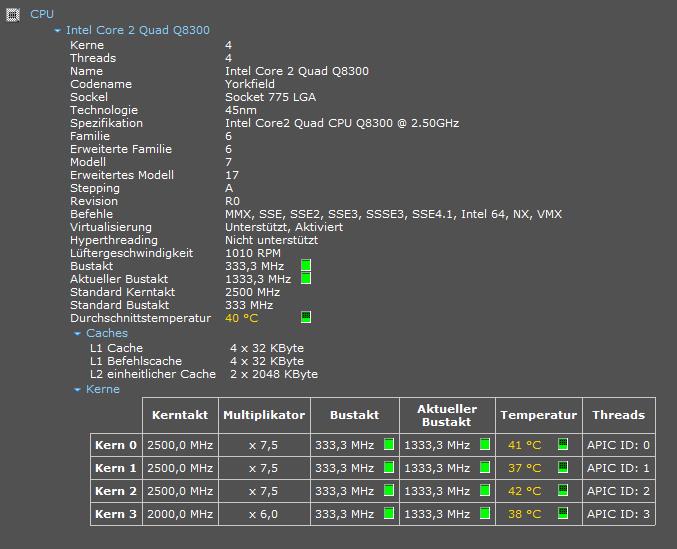Click the Temperatur column header
The height and width of the screenshot is (549, 677).
538,415
